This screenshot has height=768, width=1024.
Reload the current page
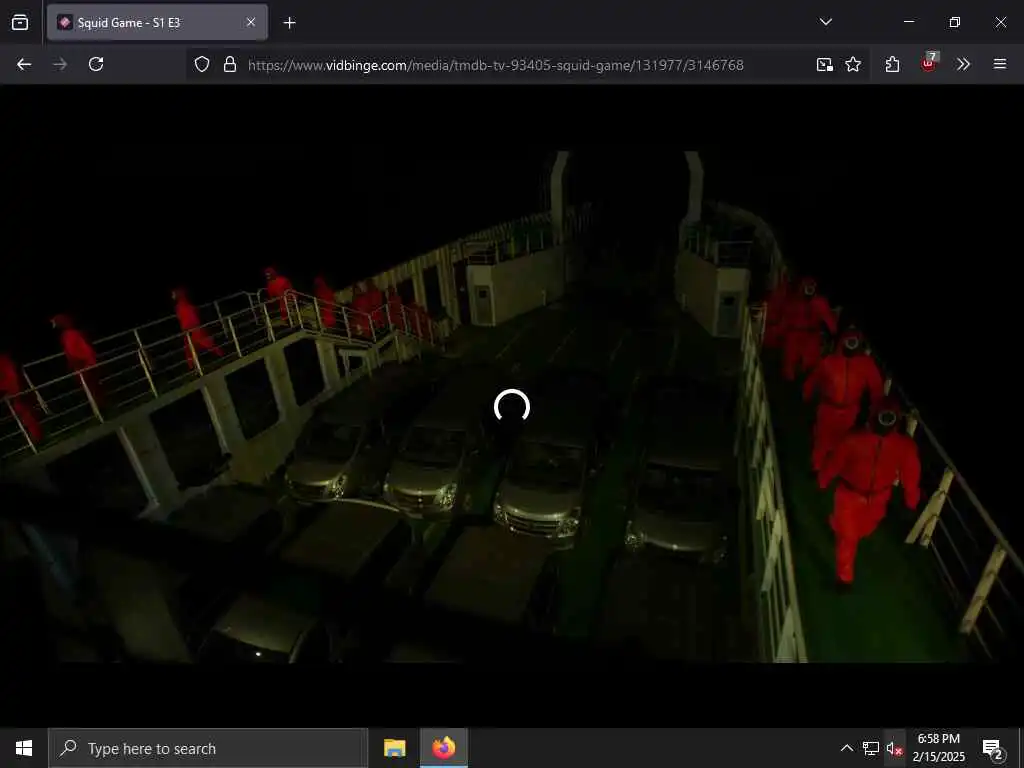point(96,64)
